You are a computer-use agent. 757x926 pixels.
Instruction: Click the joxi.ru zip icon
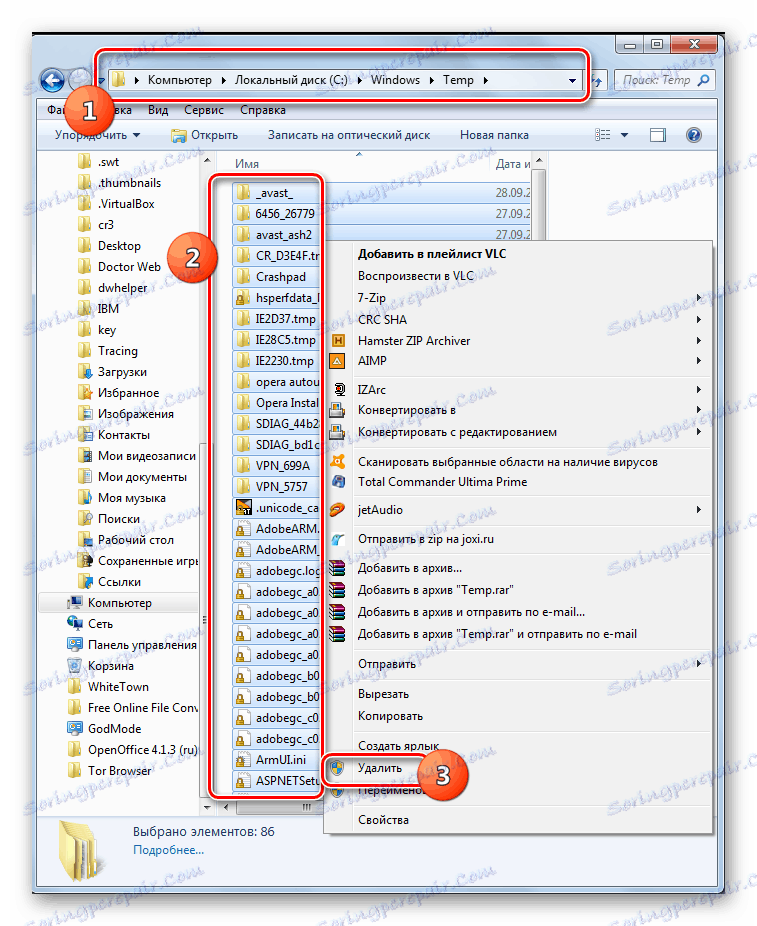(337, 539)
